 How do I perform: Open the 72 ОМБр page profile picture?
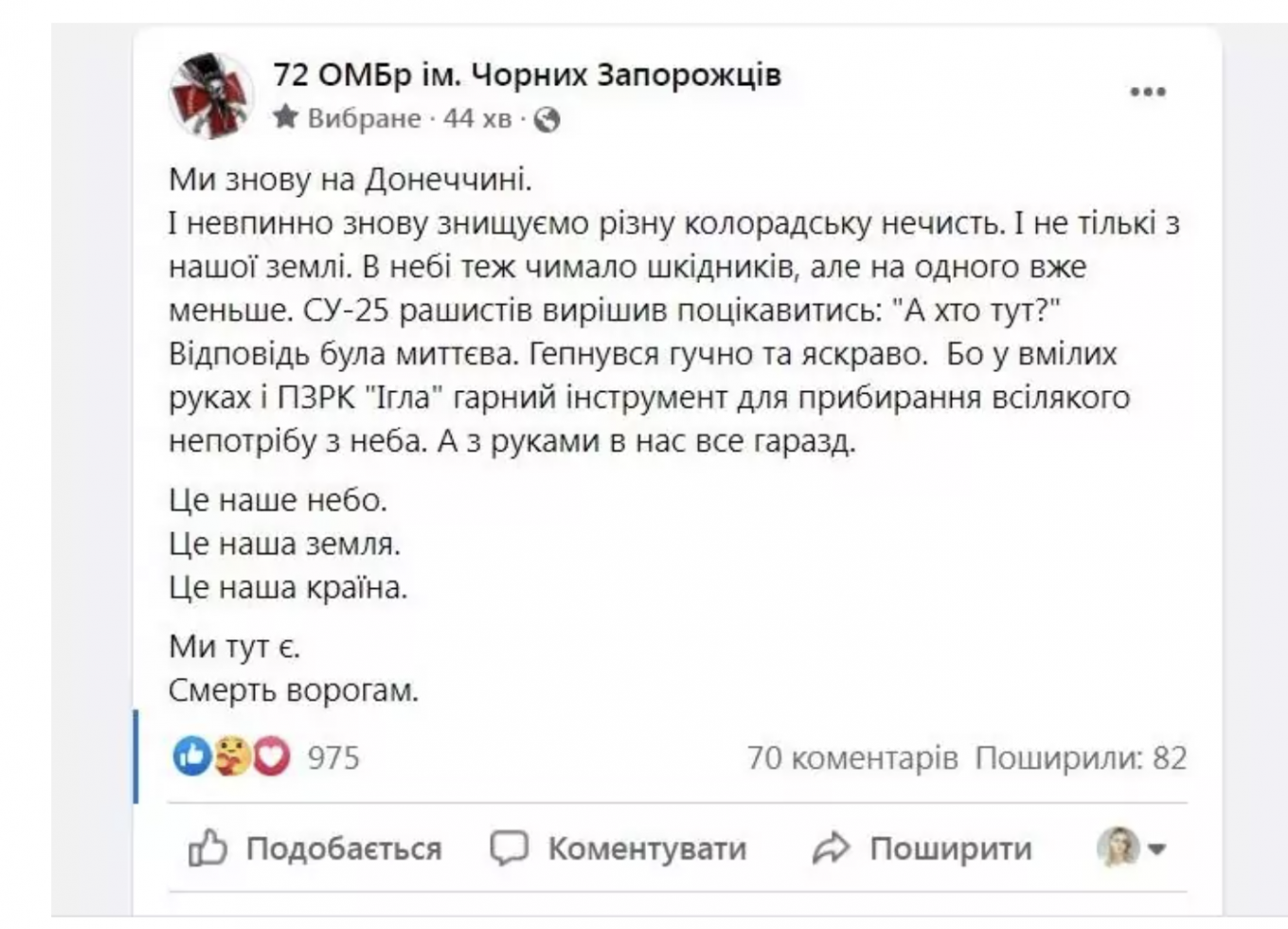pos(211,95)
